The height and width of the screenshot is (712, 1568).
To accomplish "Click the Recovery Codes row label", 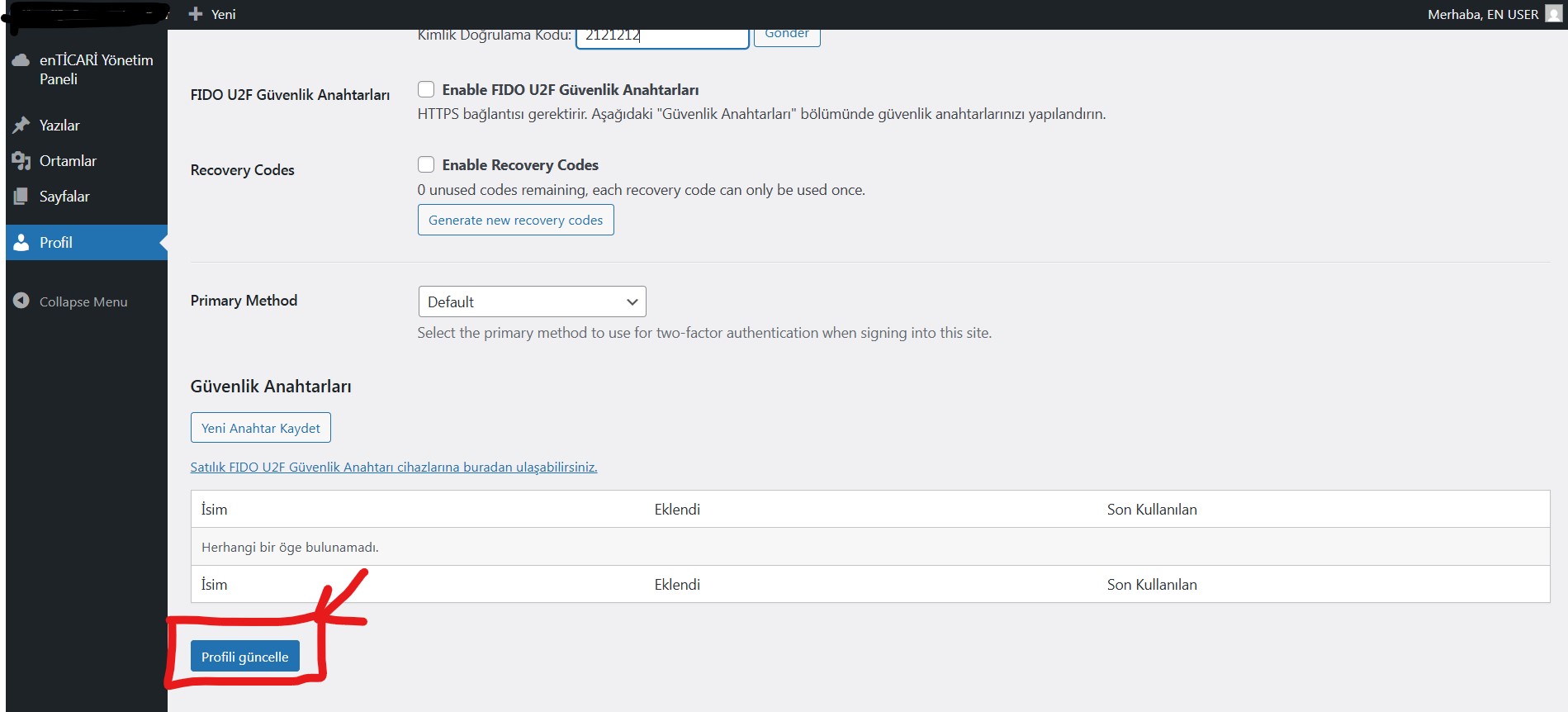I will pyautogui.click(x=242, y=170).
